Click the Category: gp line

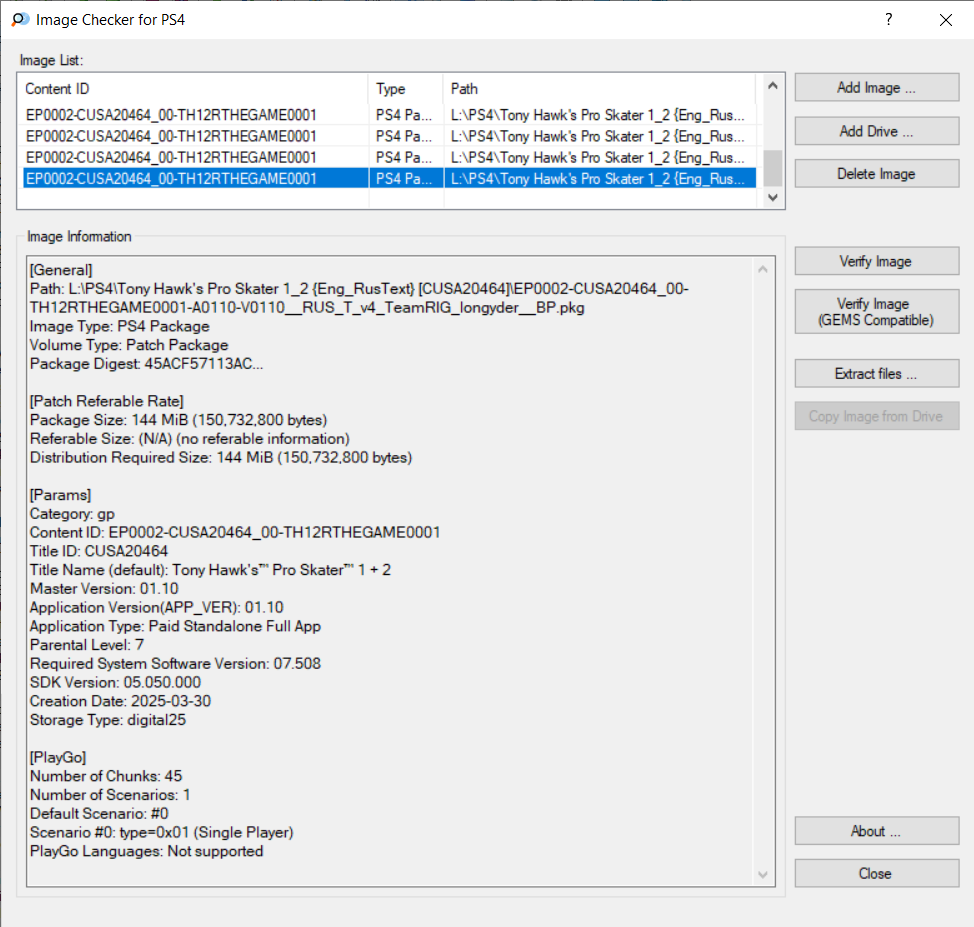[x=73, y=514]
